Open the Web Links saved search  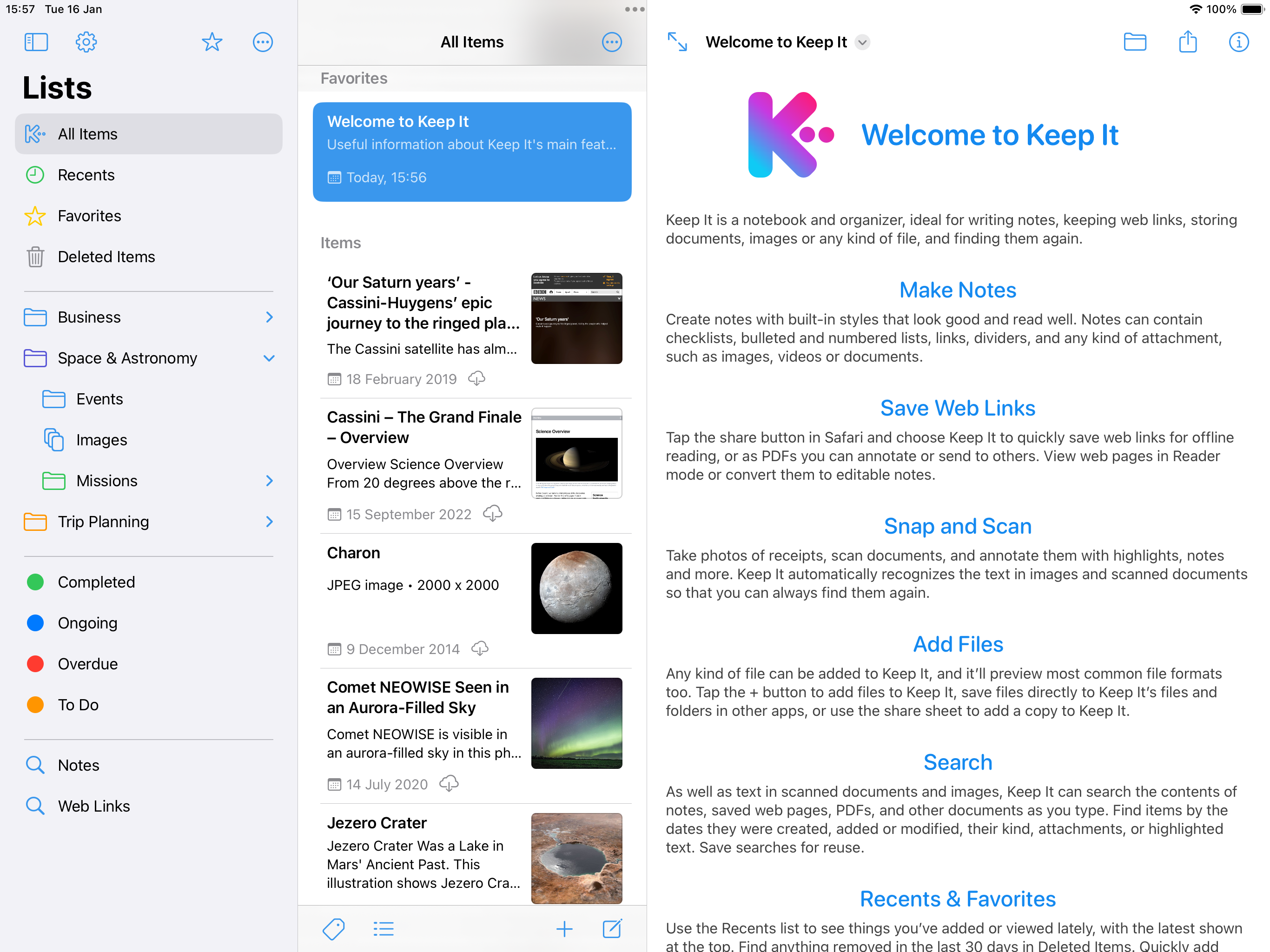pyautogui.click(x=149, y=806)
